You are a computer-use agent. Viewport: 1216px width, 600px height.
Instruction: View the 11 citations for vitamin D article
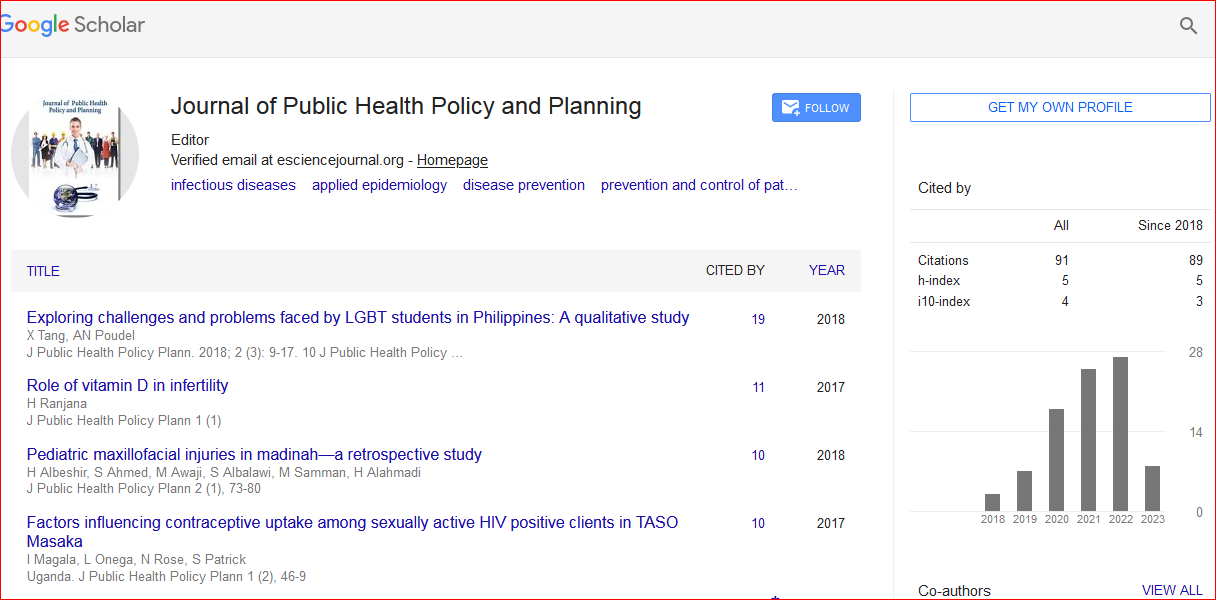click(x=758, y=388)
